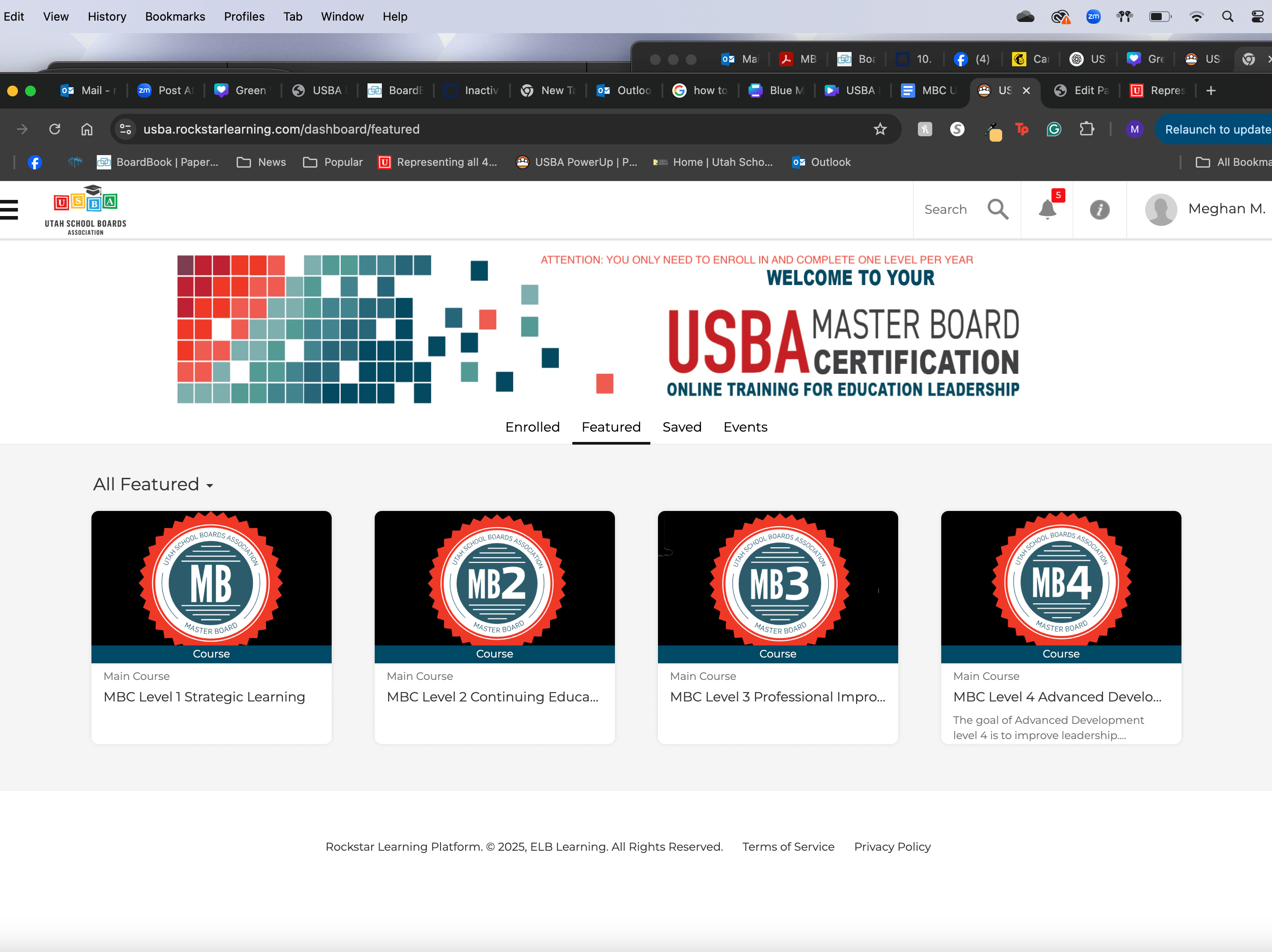This screenshot has height=952, width=1272.
Task: Click the S extension icon in toolbar
Action: pyautogui.click(x=957, y=129)
